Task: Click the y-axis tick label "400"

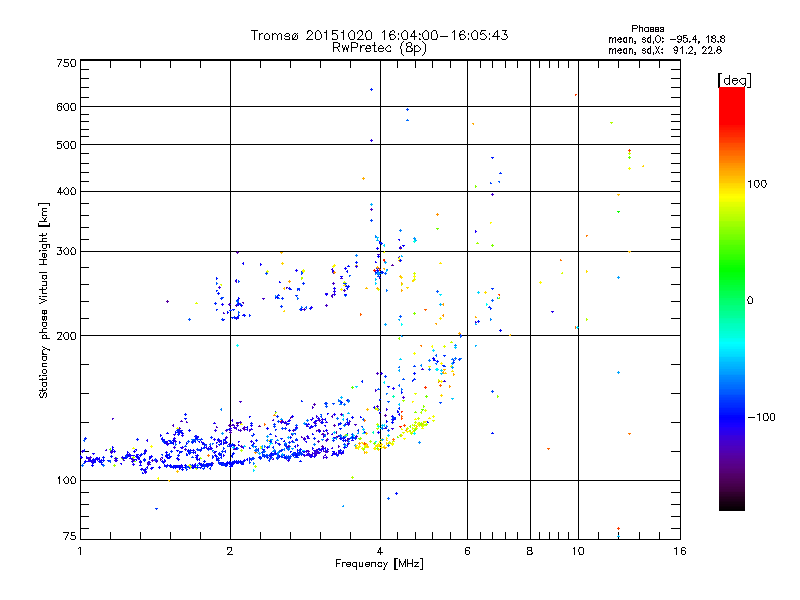Action: tap(67, 191)
